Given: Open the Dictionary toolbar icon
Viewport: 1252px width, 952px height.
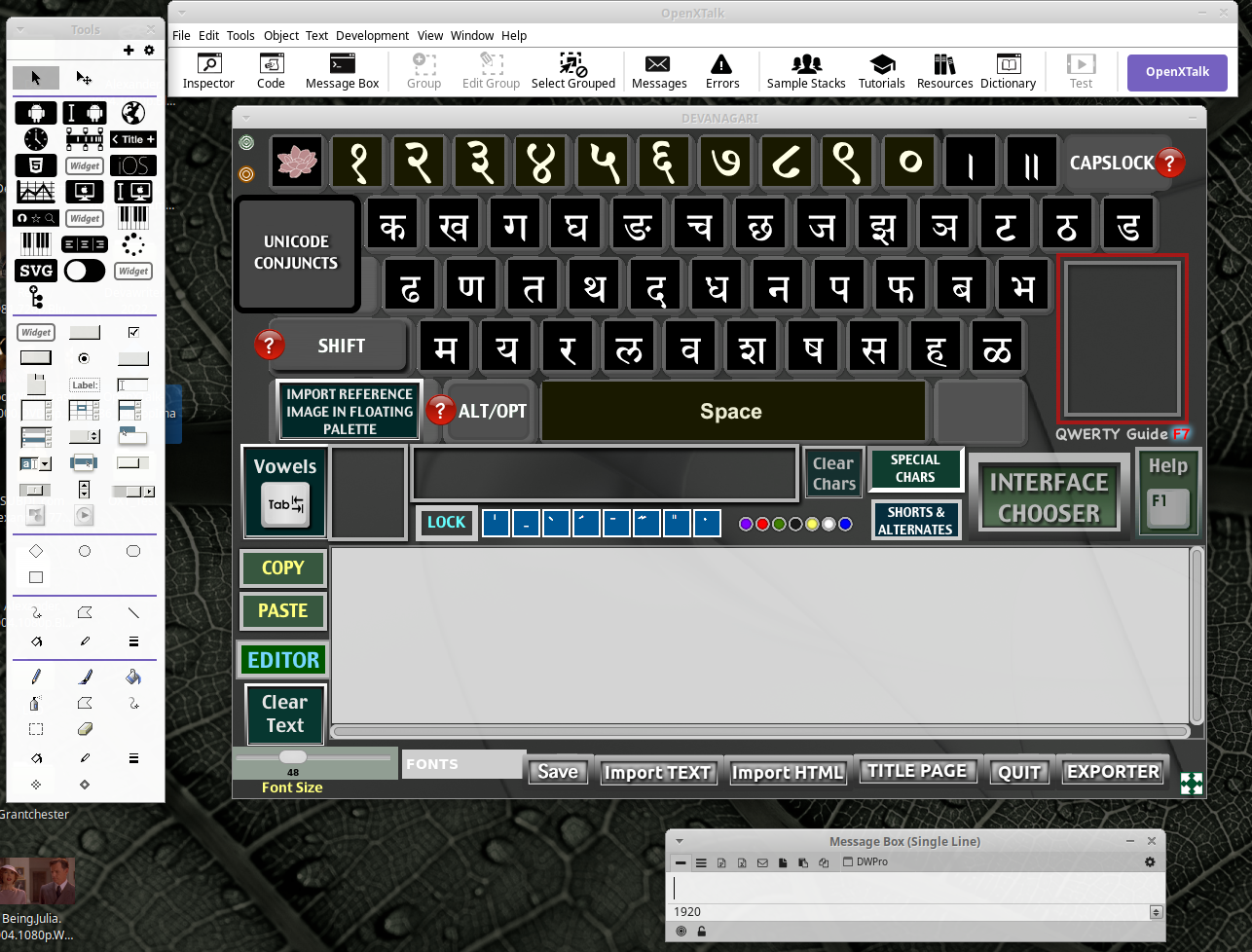Looking at the screenshot, I should pos(1008,72).
